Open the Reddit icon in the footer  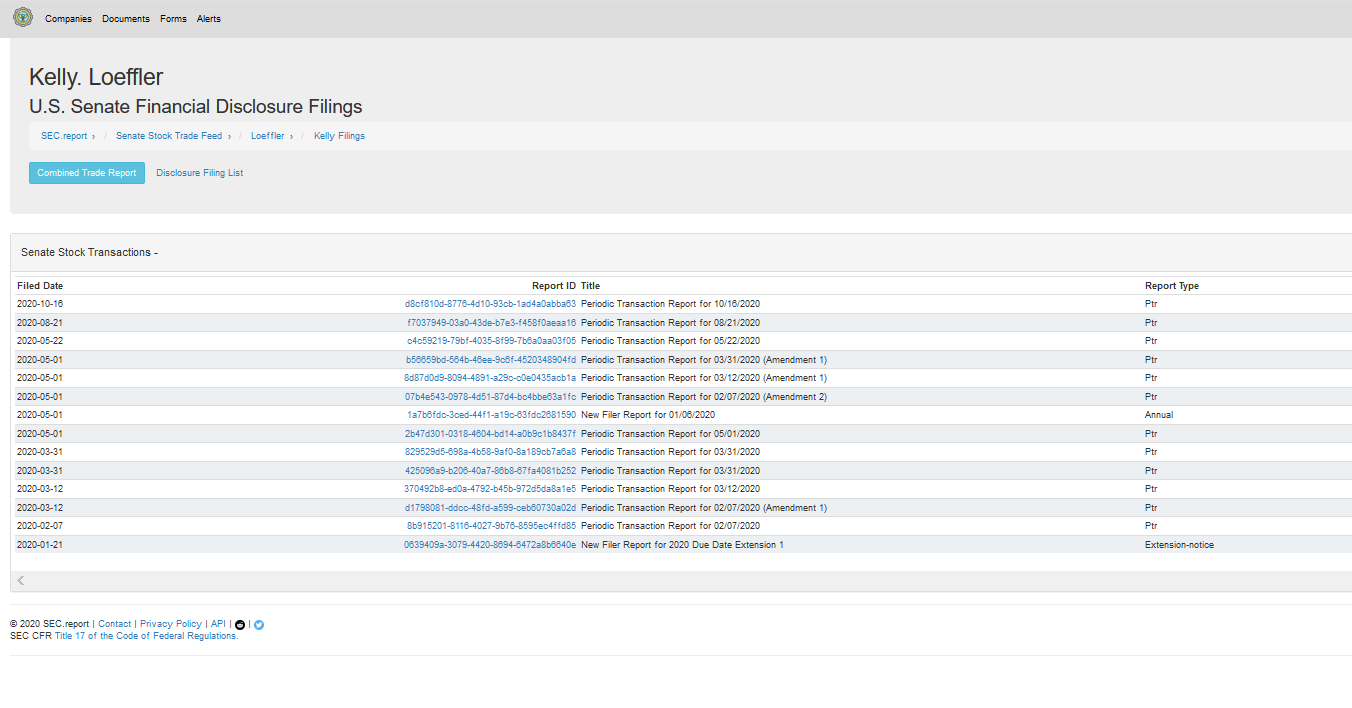(240, 625)
